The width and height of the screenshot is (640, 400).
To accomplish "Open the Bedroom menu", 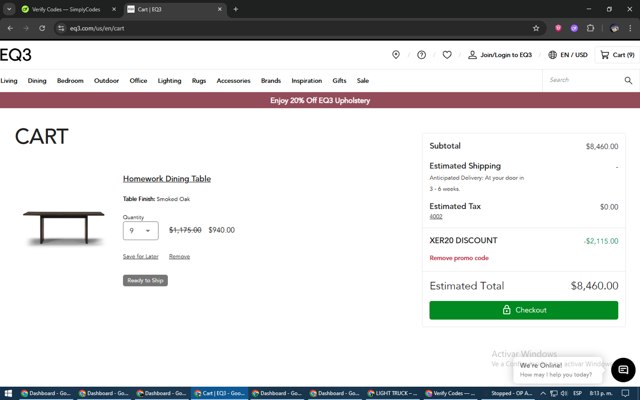I will pyautogui.click(x=70, y=81).
